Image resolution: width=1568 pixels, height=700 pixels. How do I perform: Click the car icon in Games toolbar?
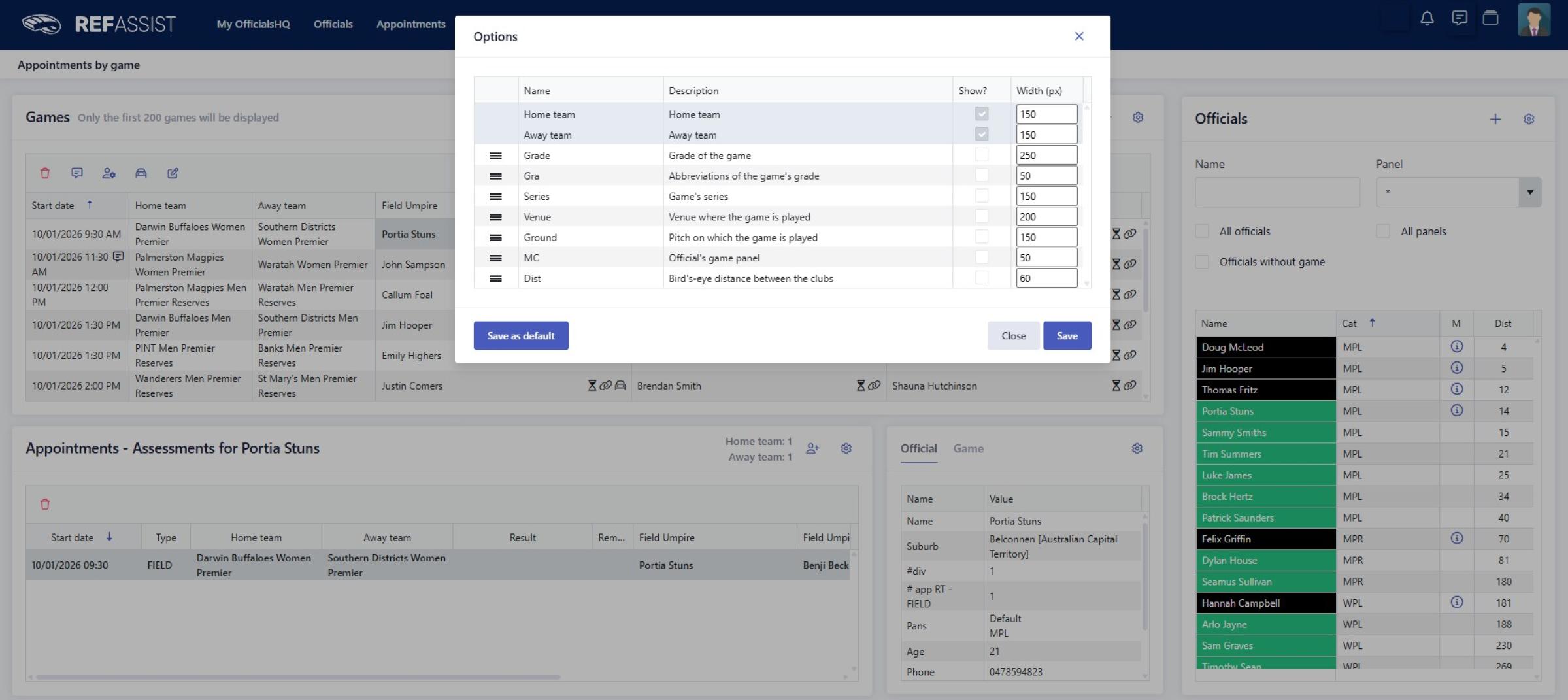pyautogui.click(x=141, y=173)
